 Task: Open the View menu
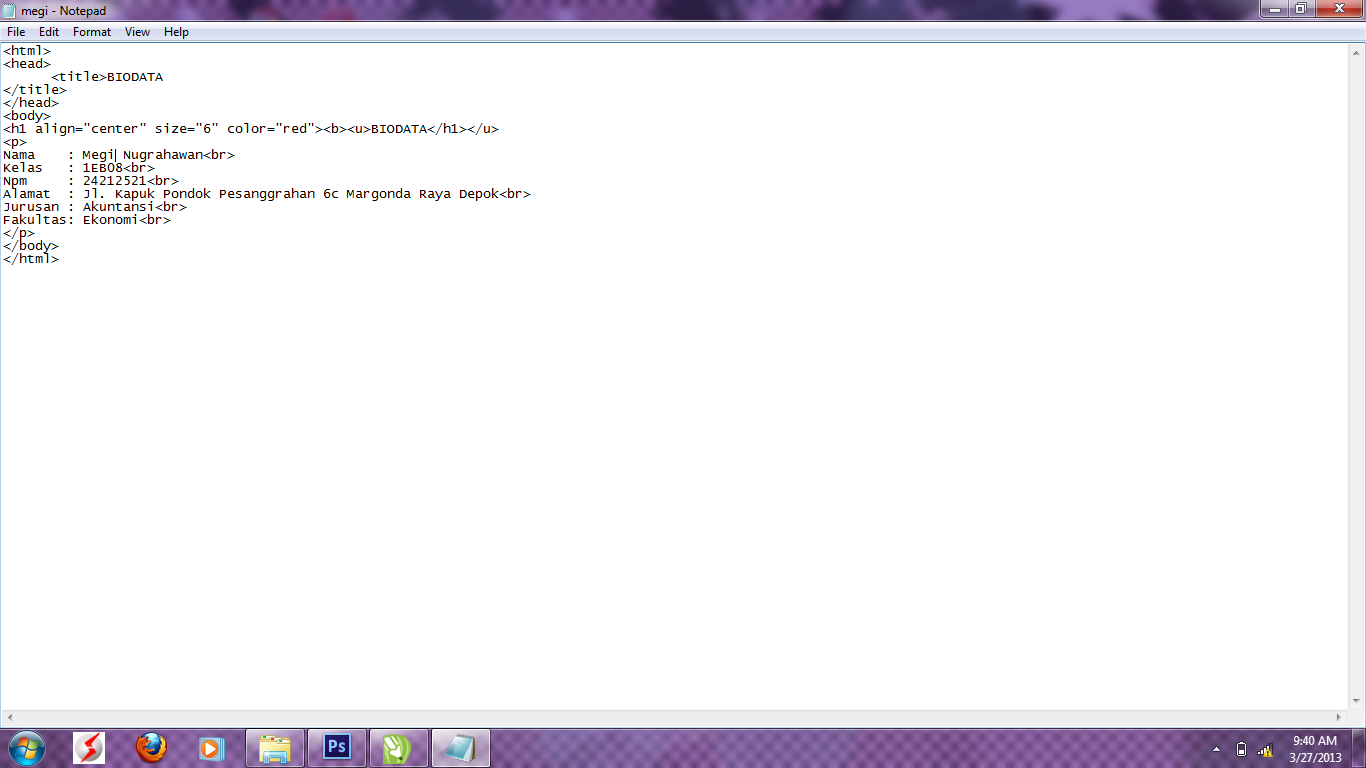click(x=137, y=31)
